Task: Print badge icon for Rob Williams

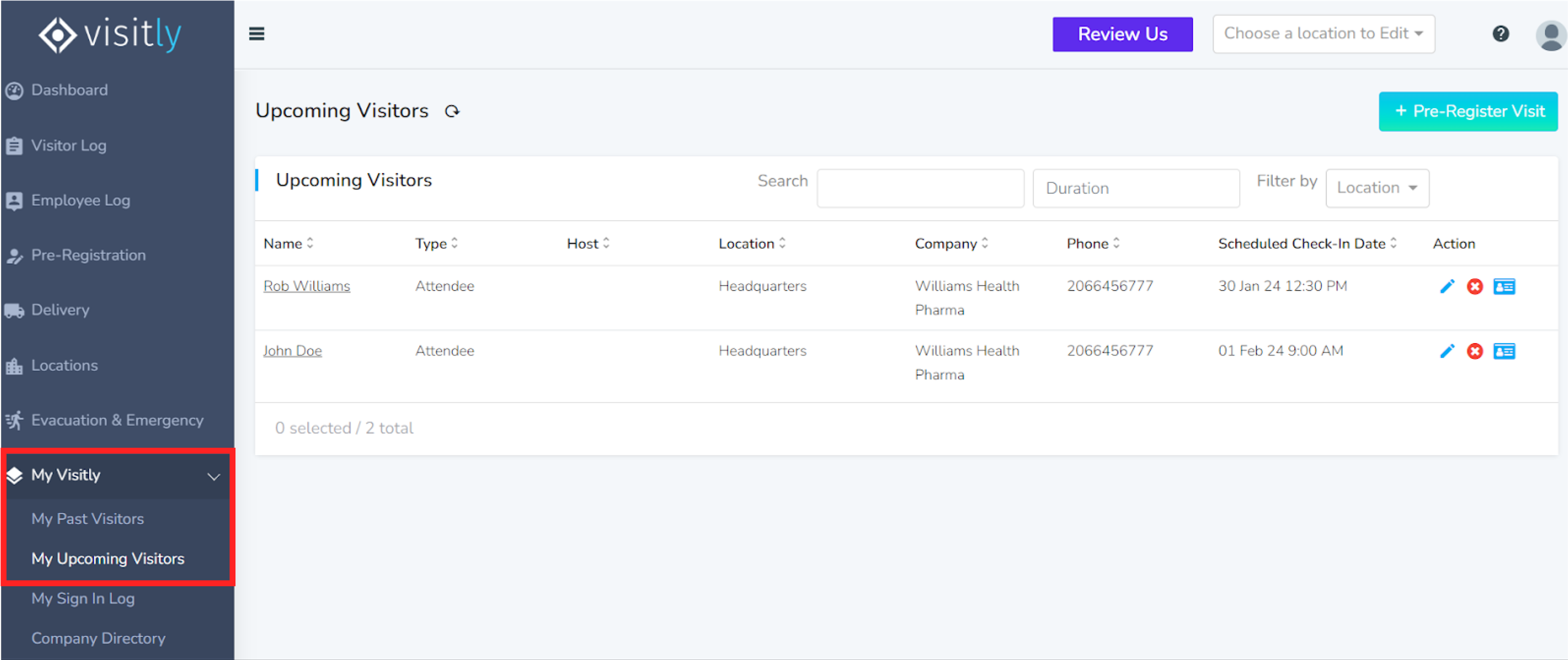Action: (x=1504, y=287)
